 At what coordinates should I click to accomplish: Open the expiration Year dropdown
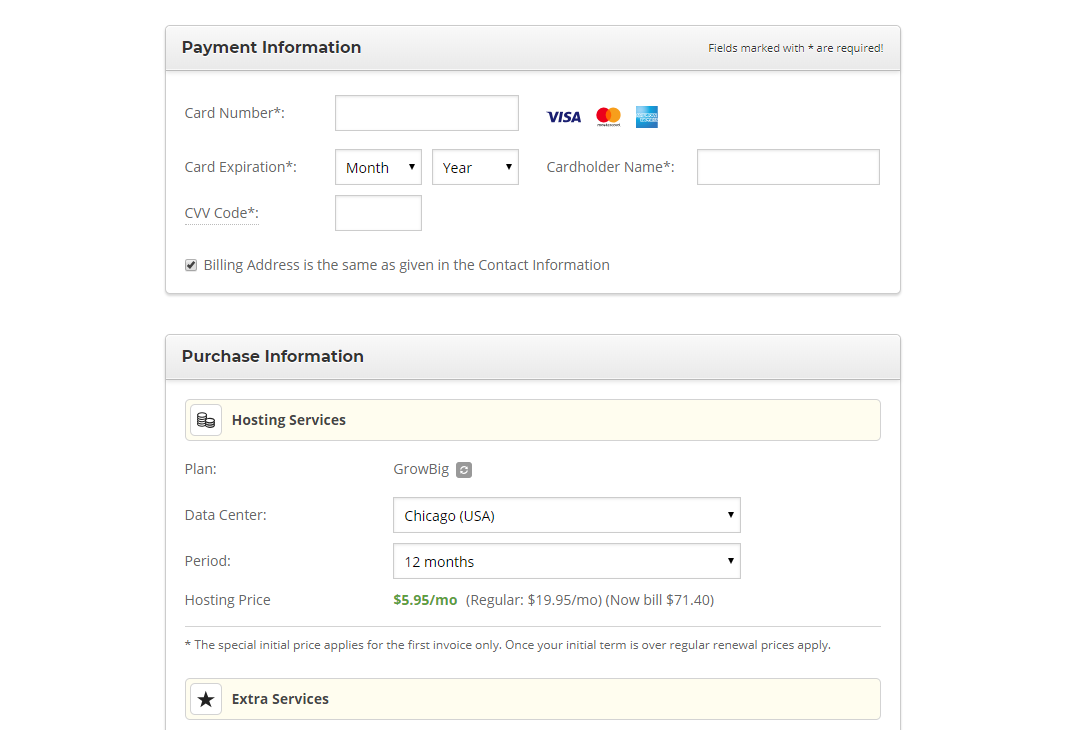[475, 167]
